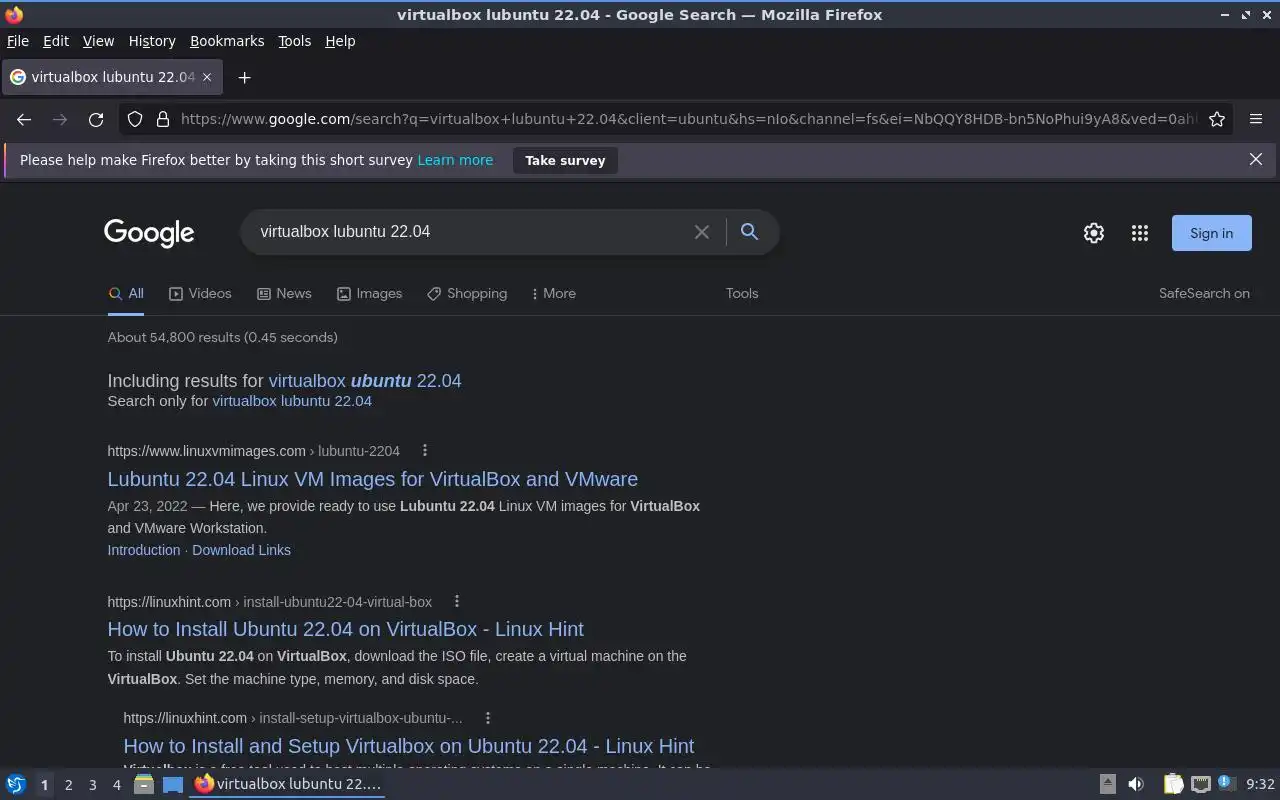Image resolution: width=1280 pixels, height=800 pixels.
Task: Open a new tab with the plus button
Action: coord(244,77)
